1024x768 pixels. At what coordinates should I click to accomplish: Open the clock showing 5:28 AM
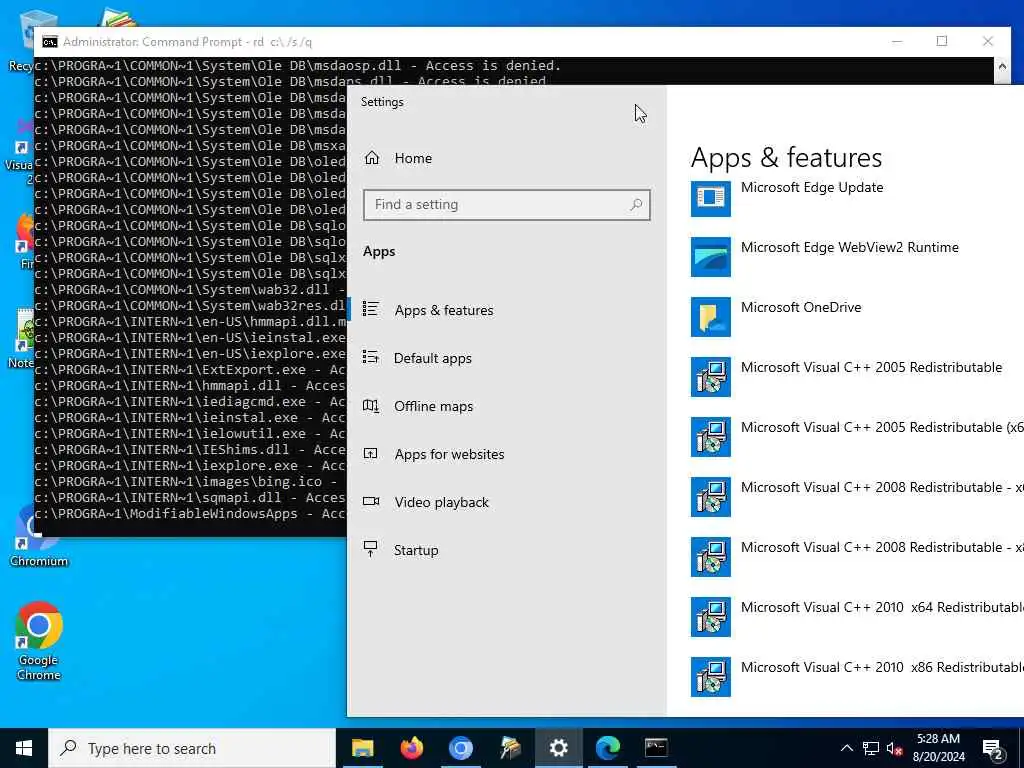(938, 748)
